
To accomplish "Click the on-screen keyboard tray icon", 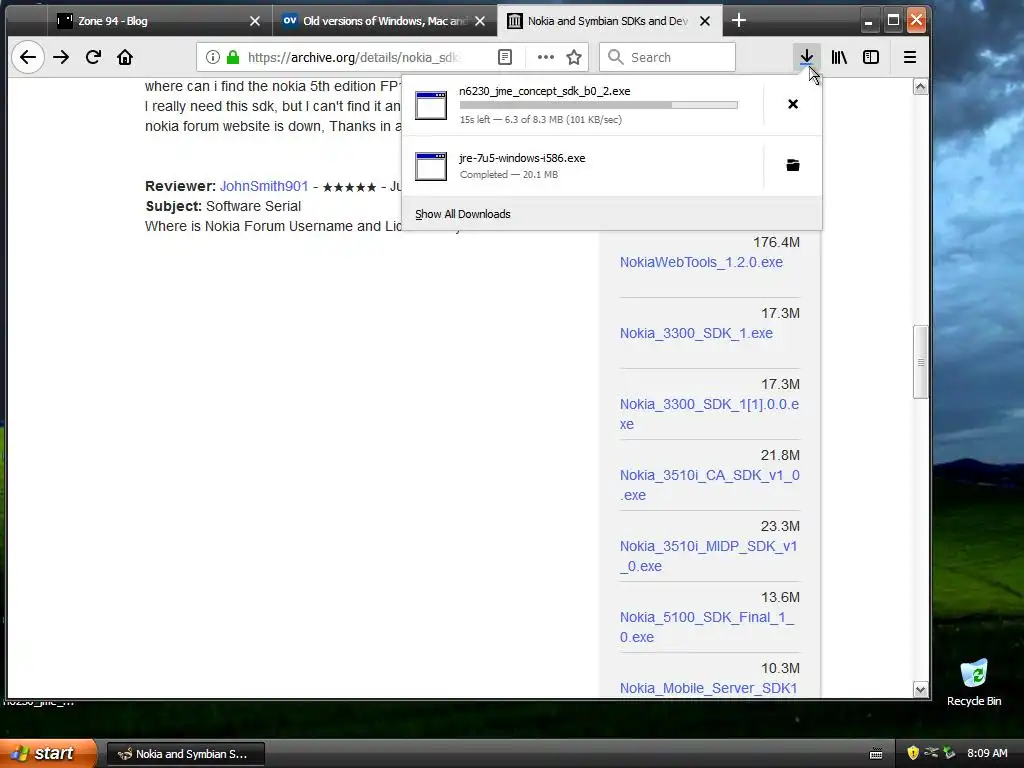I will click(876, 754).
